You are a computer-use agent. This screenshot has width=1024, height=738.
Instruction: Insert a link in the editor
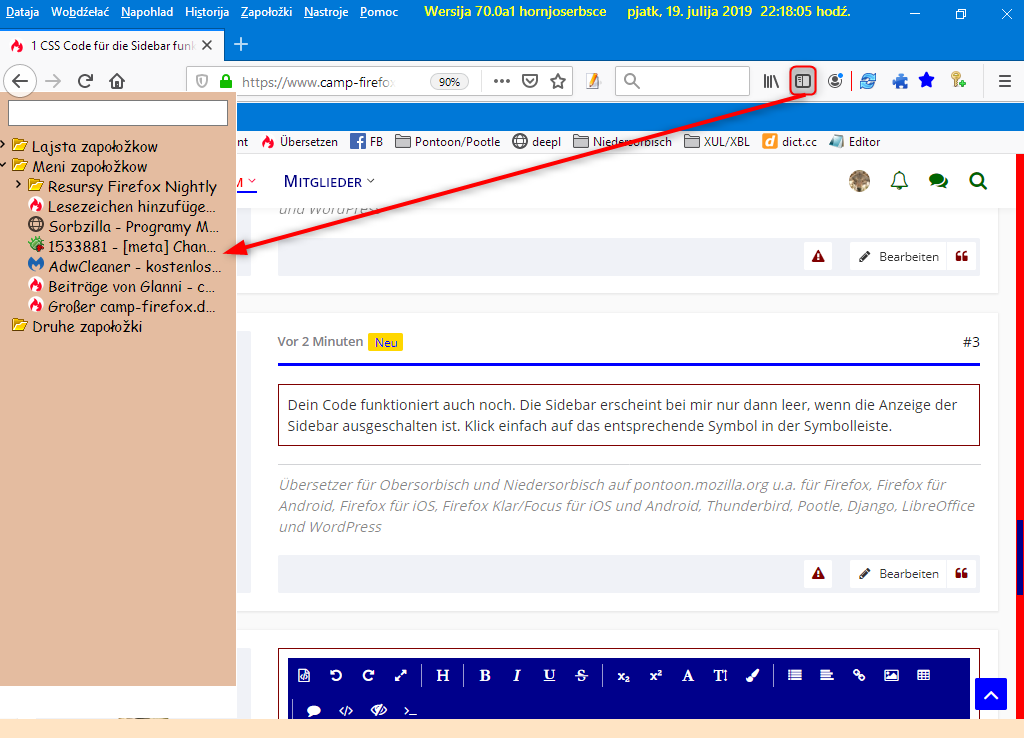click(859, 675)
